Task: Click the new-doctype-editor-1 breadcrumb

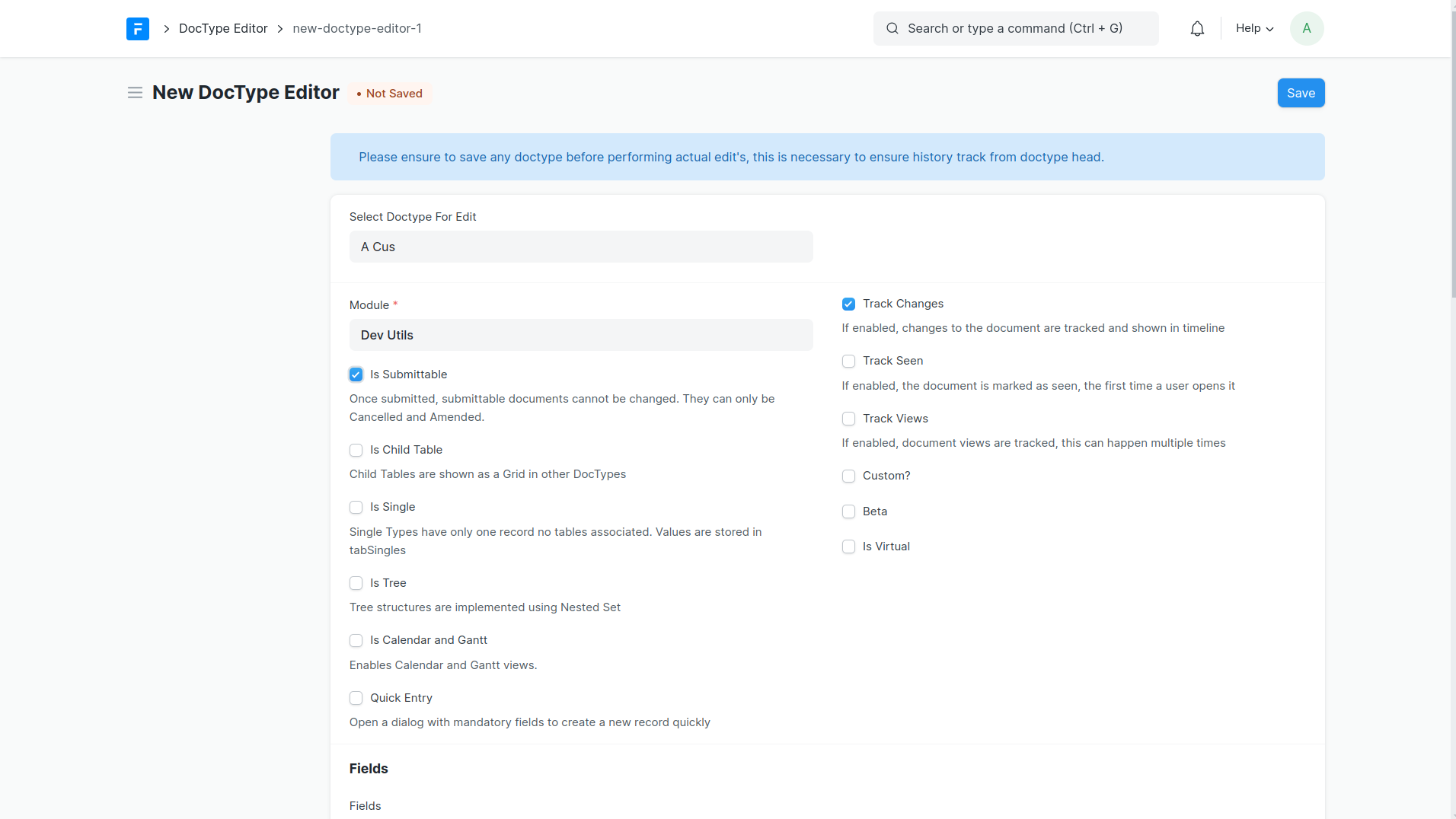Action: click(357, 29)
